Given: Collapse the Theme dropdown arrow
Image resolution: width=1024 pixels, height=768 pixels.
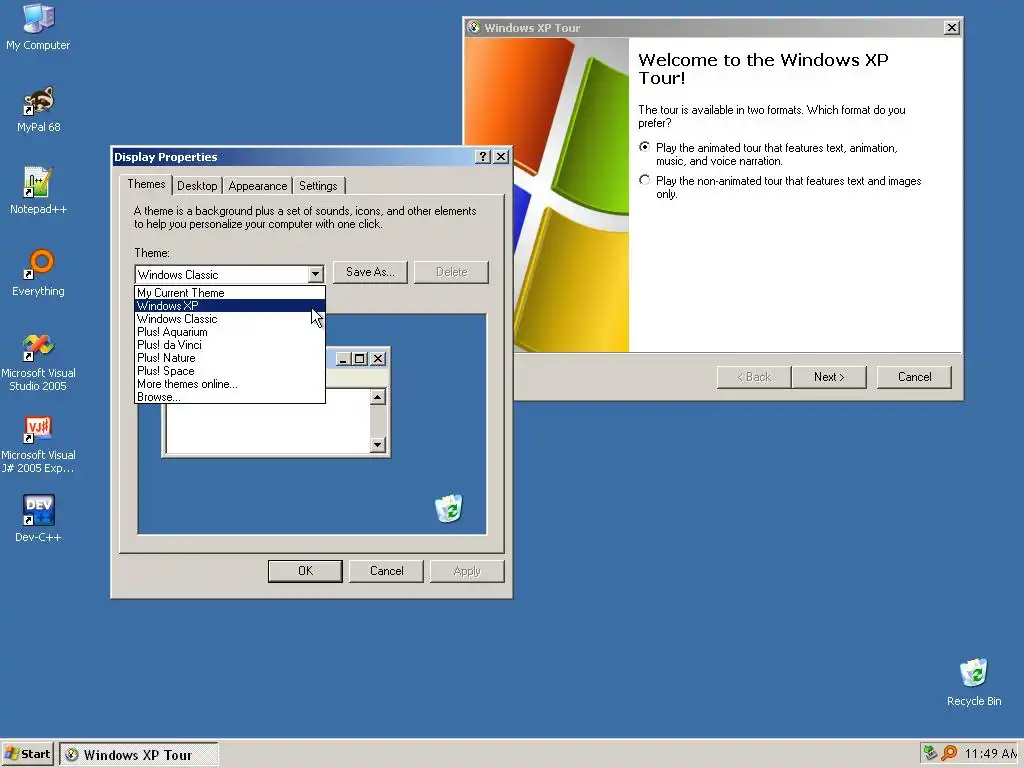Looking at the screenshot, I should tap(315, 274).
